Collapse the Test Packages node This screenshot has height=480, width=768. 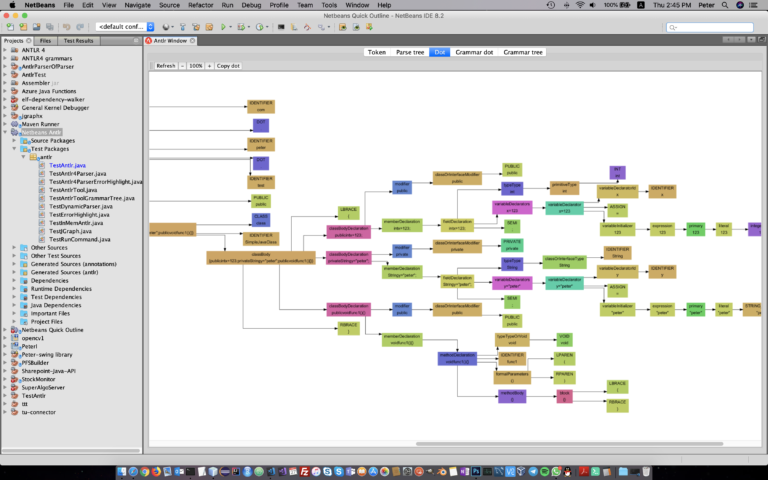pos(14,149)
